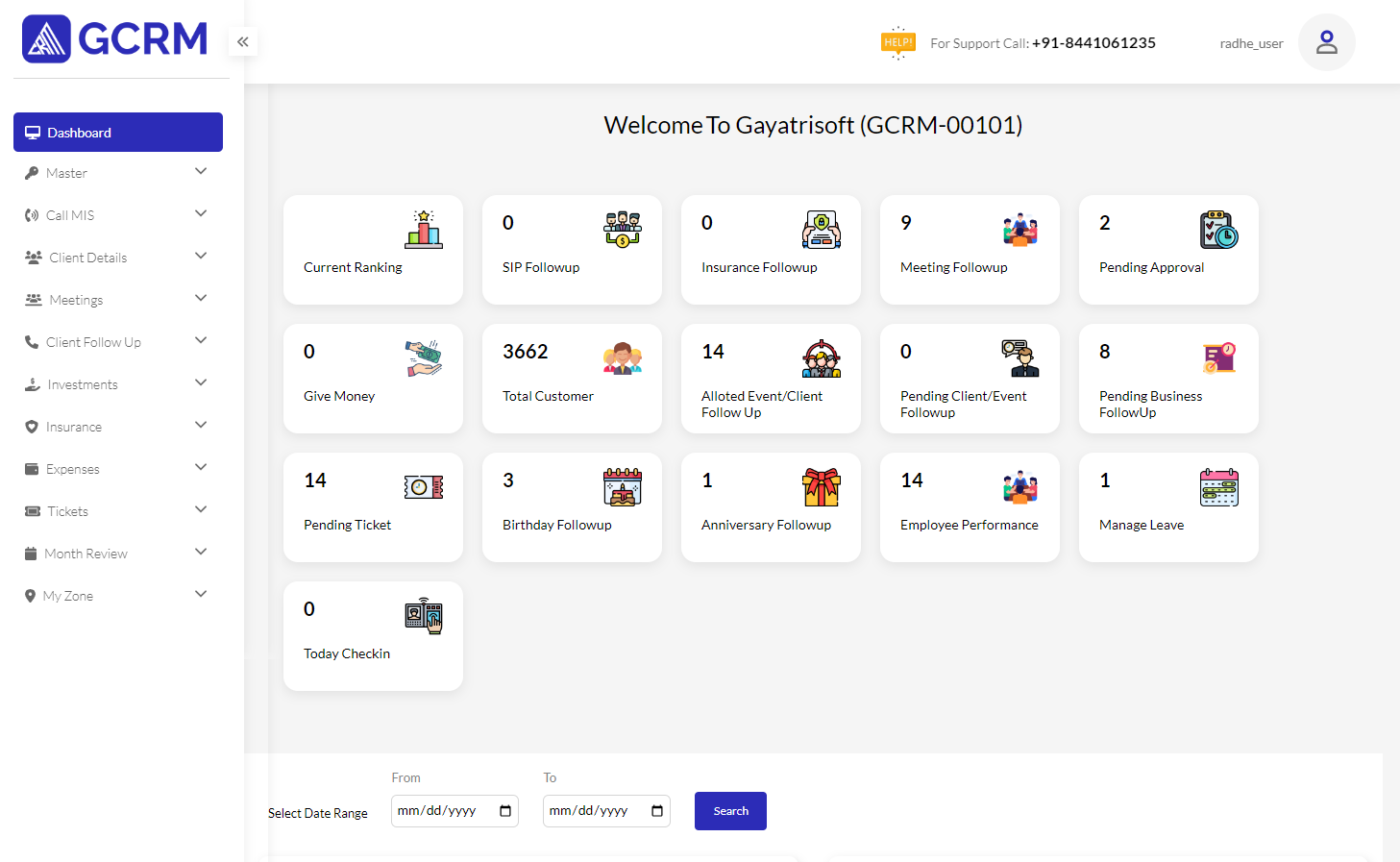Click the Give Money hands icon
1400x862 pixels.
click(x=424, y=358)
